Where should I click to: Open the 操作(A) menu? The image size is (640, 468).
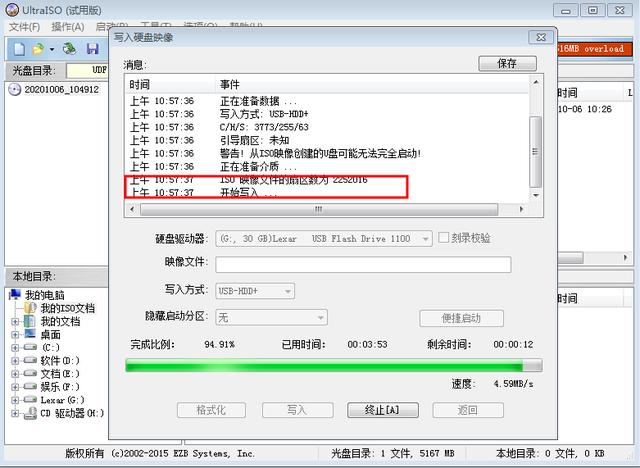(68, 27)
